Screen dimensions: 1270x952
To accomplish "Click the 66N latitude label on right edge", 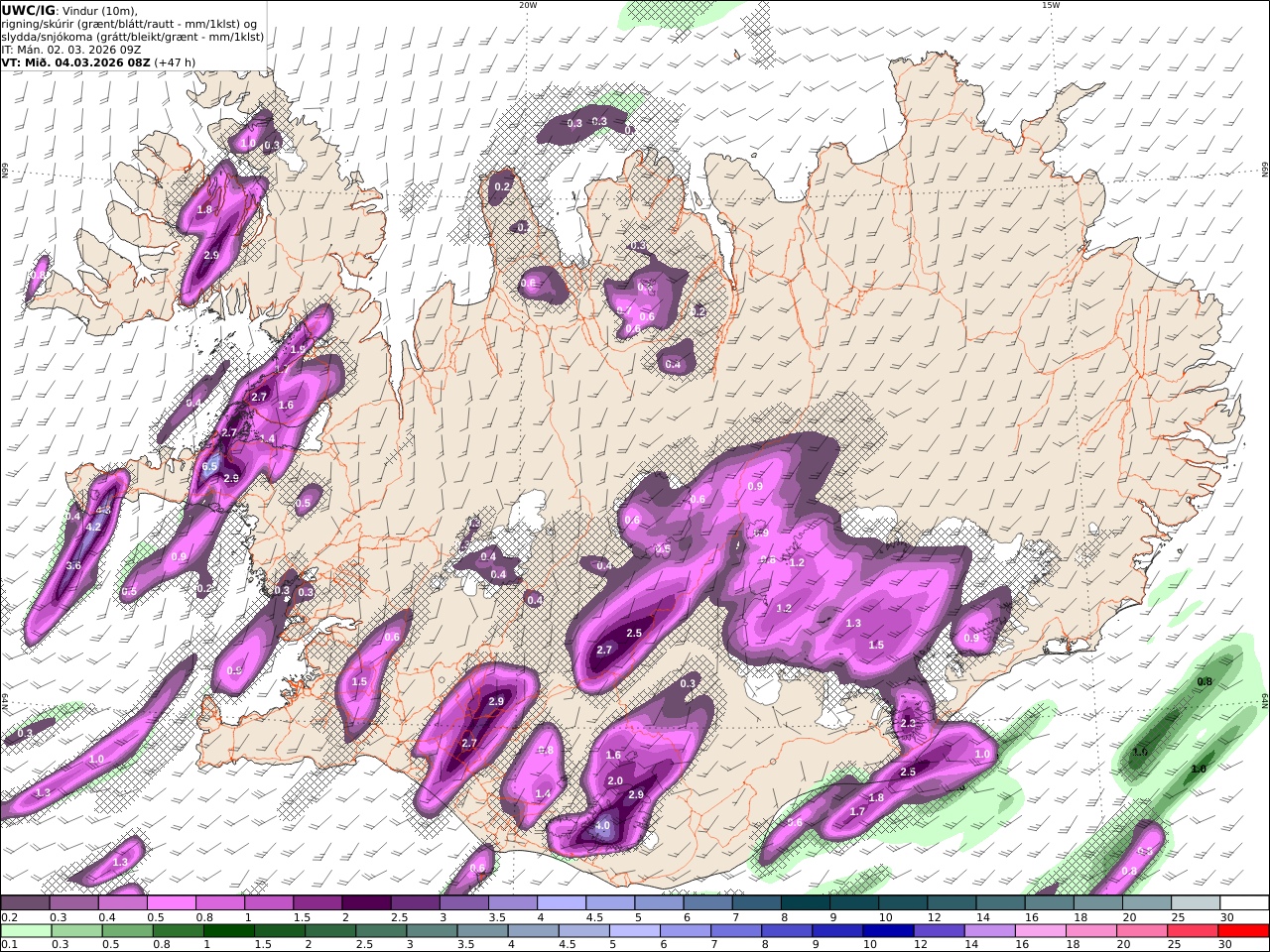I will click(1265, 170).
